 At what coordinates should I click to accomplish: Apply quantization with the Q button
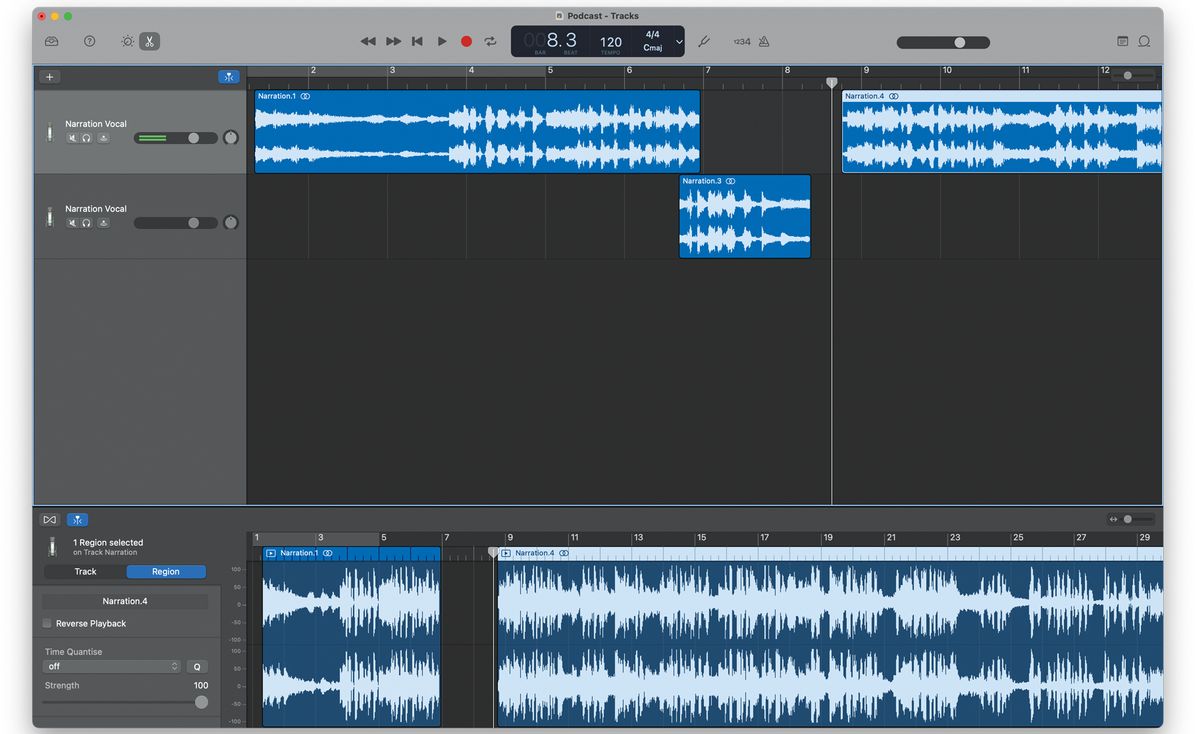(197, 666)
